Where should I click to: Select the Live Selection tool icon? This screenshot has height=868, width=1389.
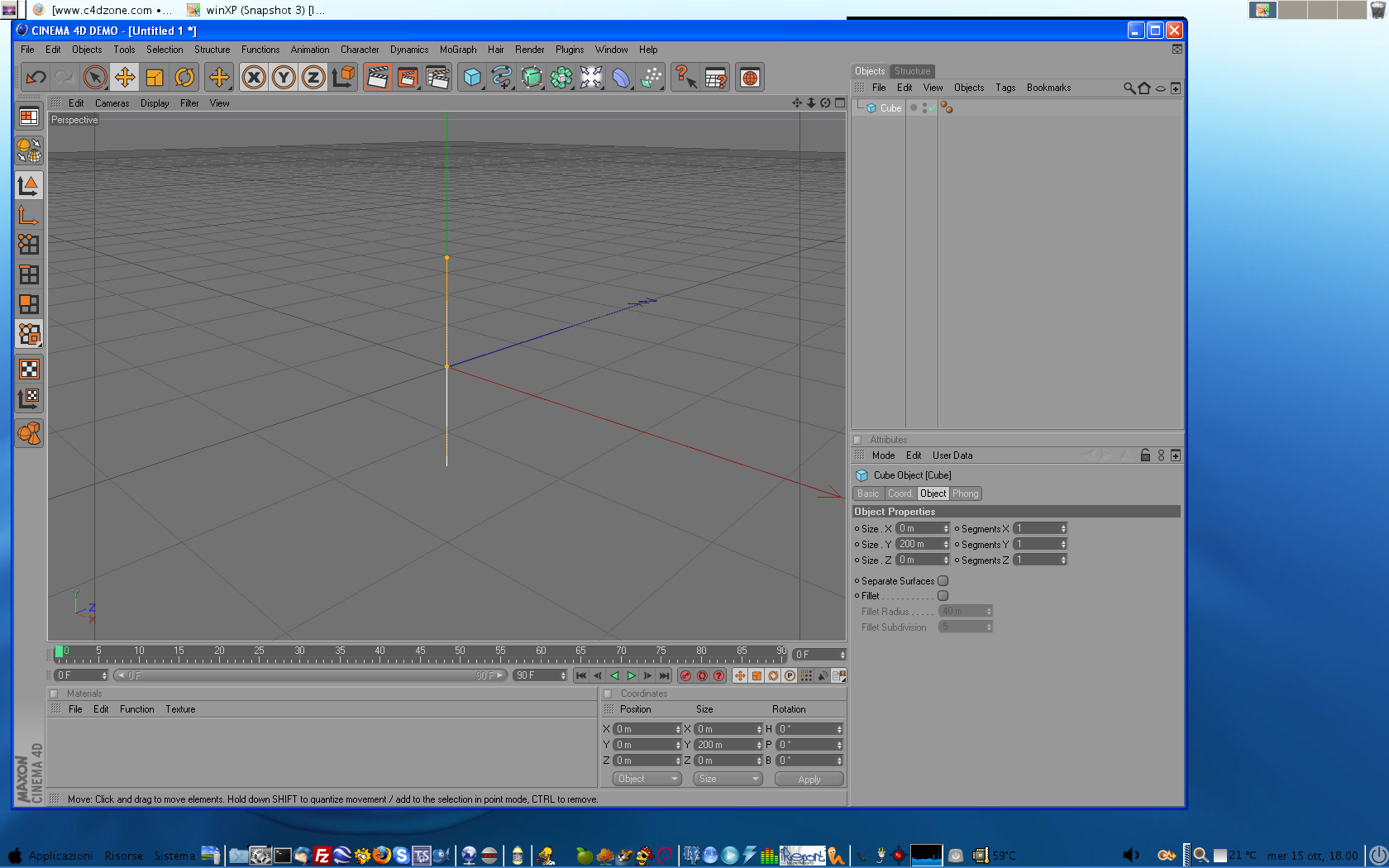(x=95, y=78)
